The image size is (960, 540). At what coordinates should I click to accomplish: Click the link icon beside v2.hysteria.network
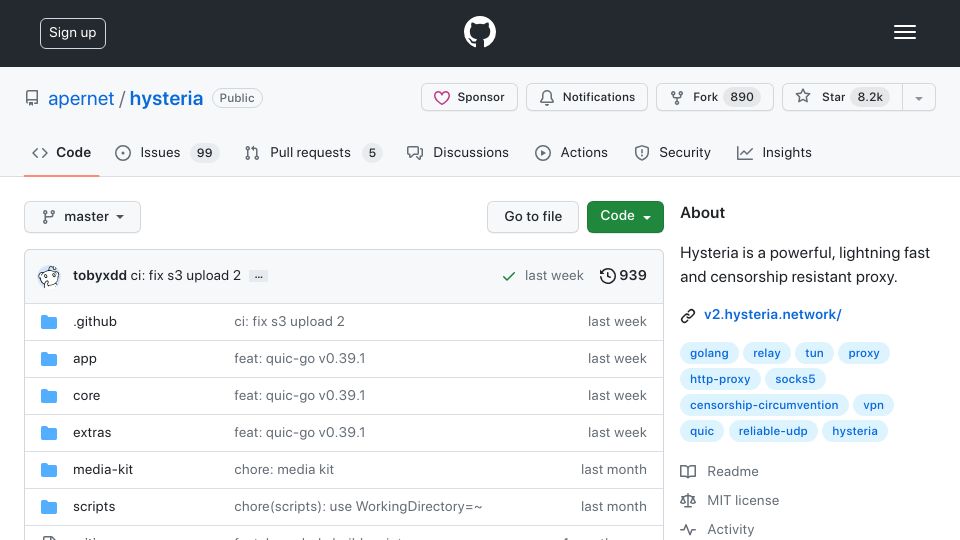688,315
